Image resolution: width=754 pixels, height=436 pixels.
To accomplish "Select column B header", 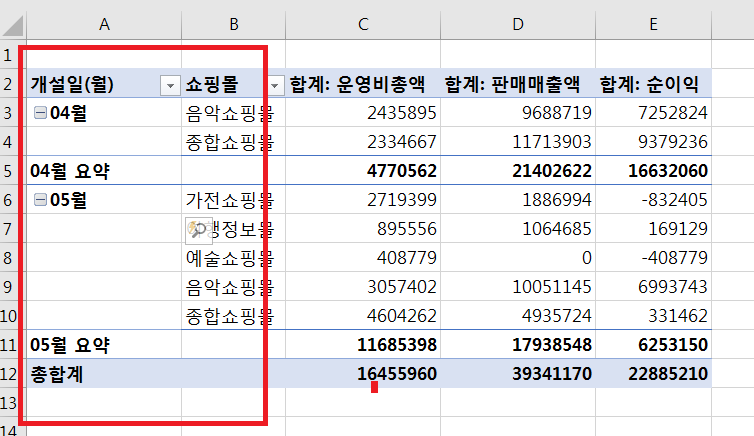I will (x=234, y=22).
